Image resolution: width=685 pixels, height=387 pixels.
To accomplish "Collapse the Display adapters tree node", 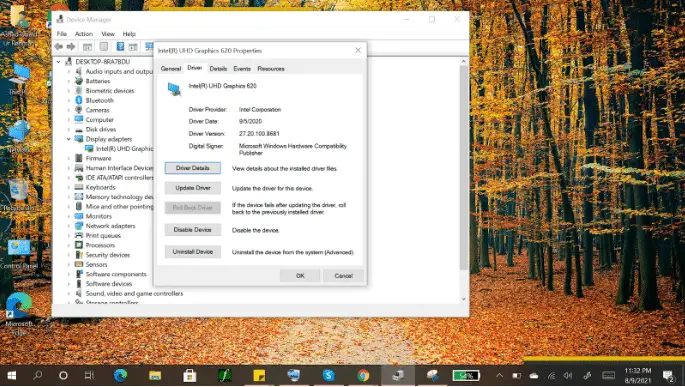I will [69, 139].
